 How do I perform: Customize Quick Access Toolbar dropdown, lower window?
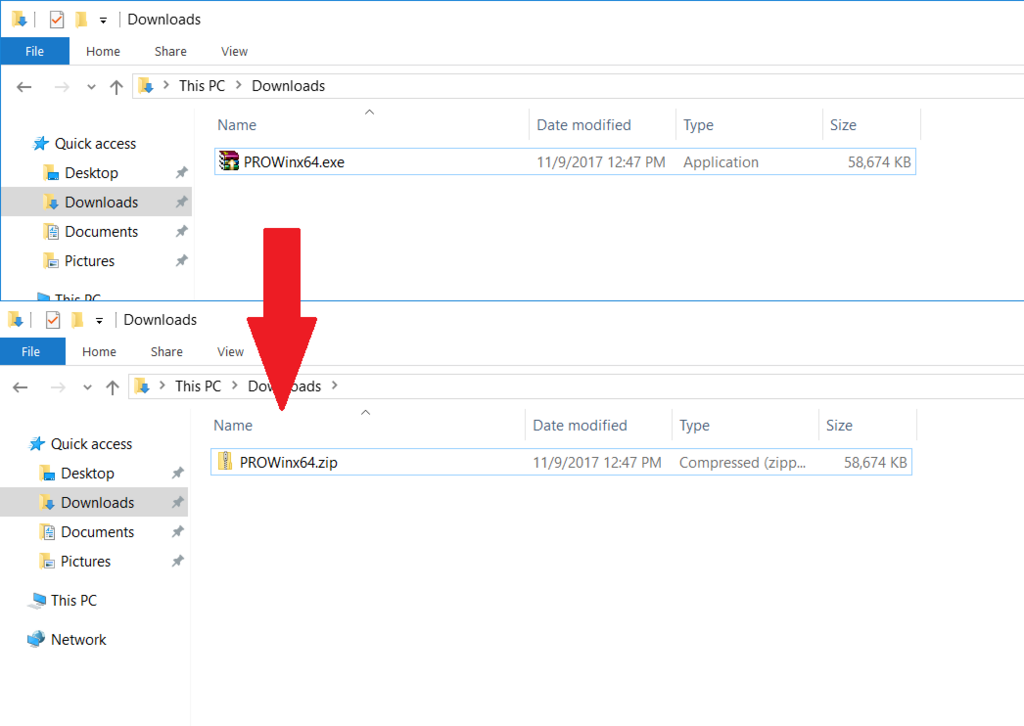[99, 321]
